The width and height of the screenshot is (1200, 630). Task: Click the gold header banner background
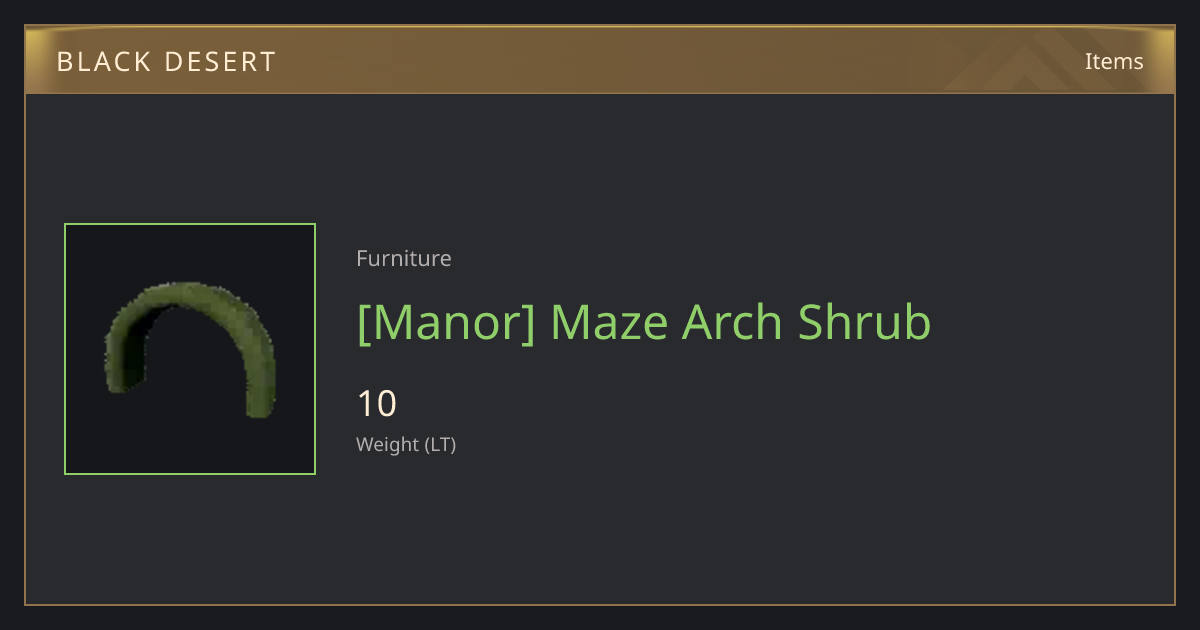click(x=600, y=61)
